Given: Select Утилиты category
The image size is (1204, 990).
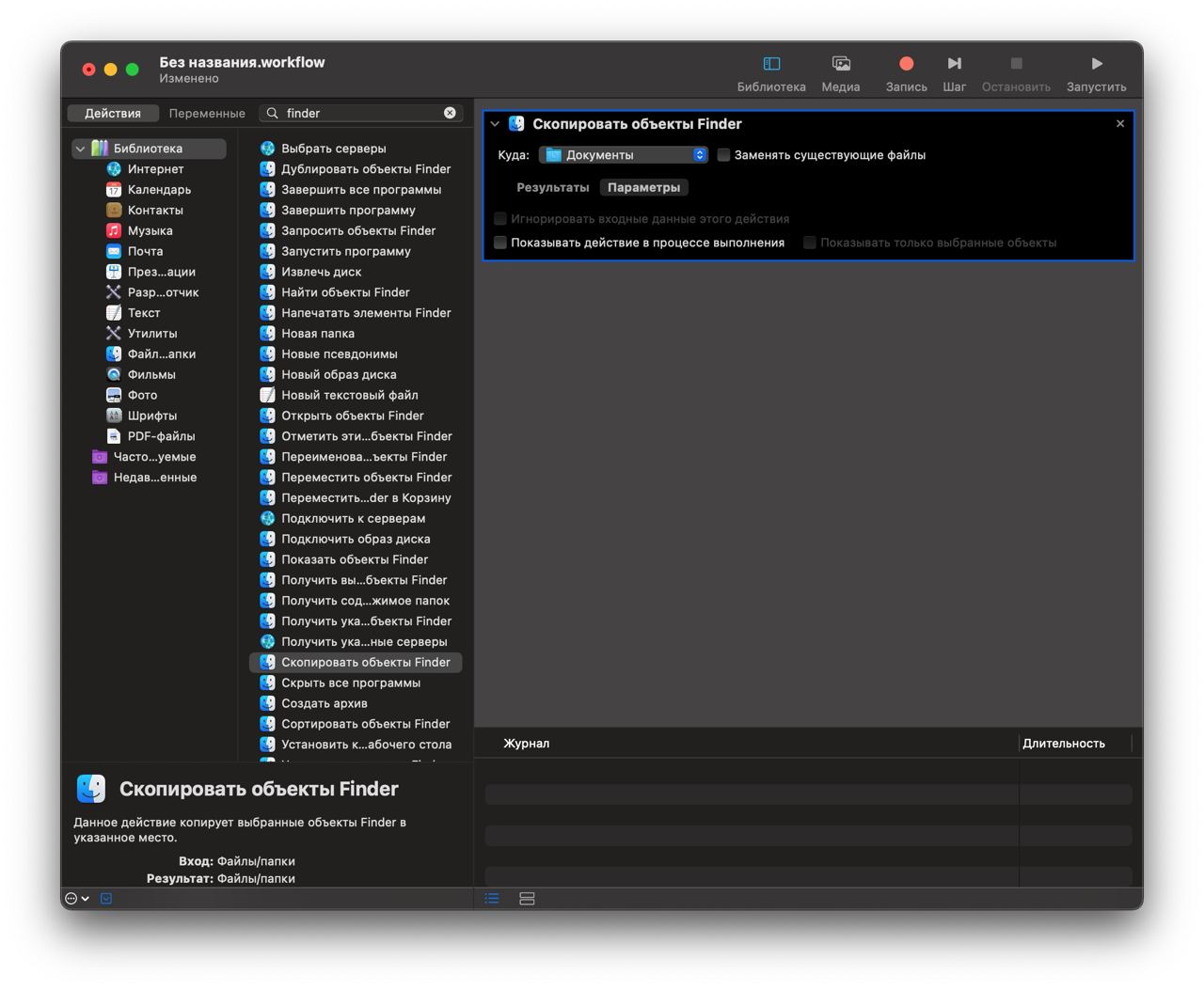Looking at the screenshot, I should point(151,334).
